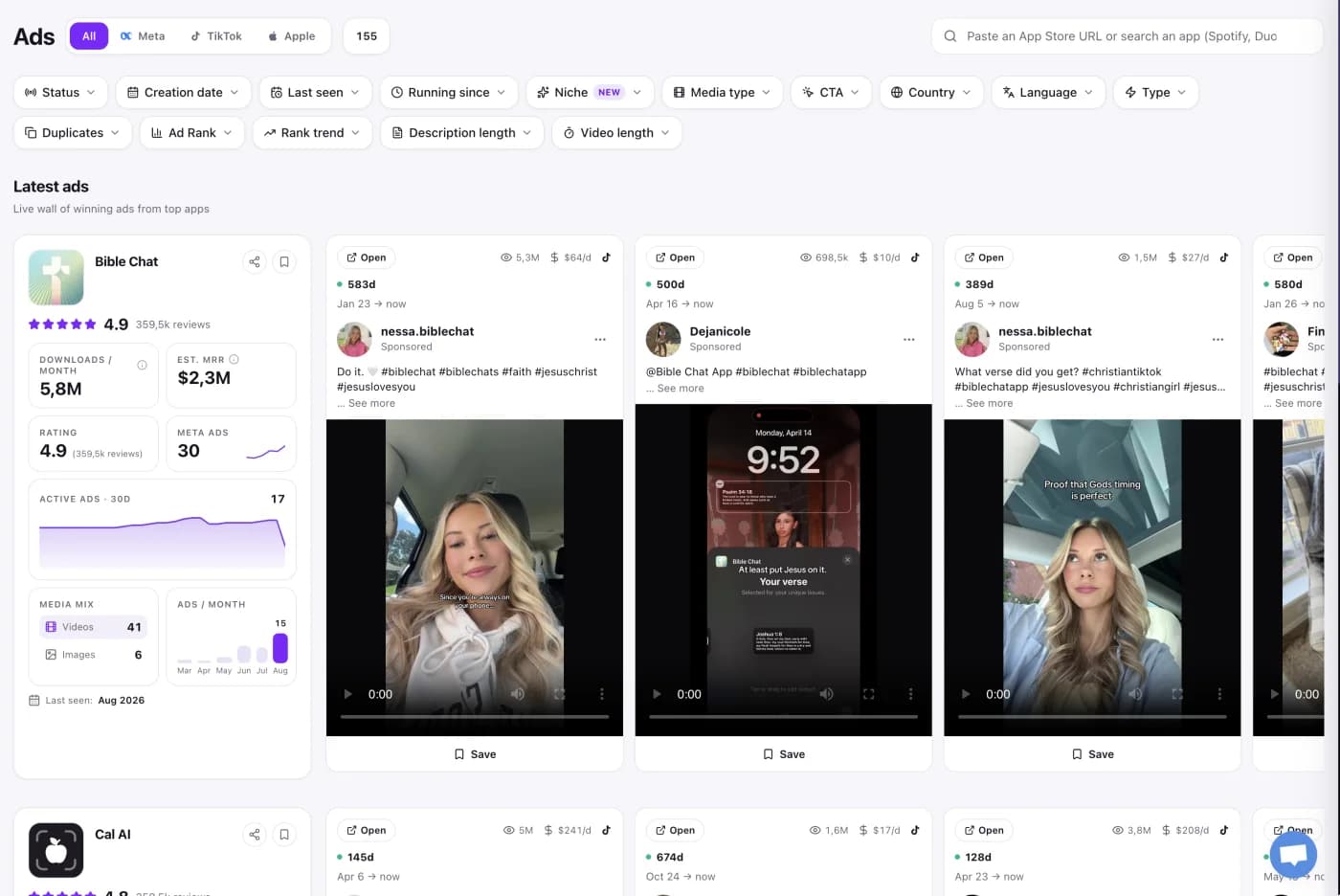
Task: Open the Creation date filter
Action: click(x=184, y=93)
